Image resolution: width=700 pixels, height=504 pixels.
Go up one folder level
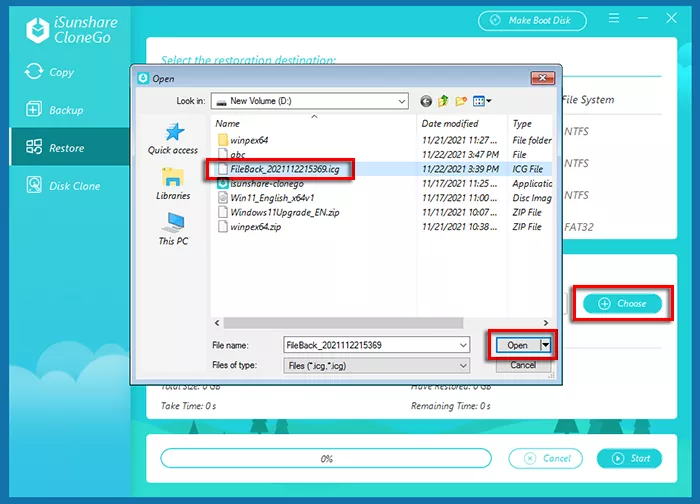tap(443, 101)
